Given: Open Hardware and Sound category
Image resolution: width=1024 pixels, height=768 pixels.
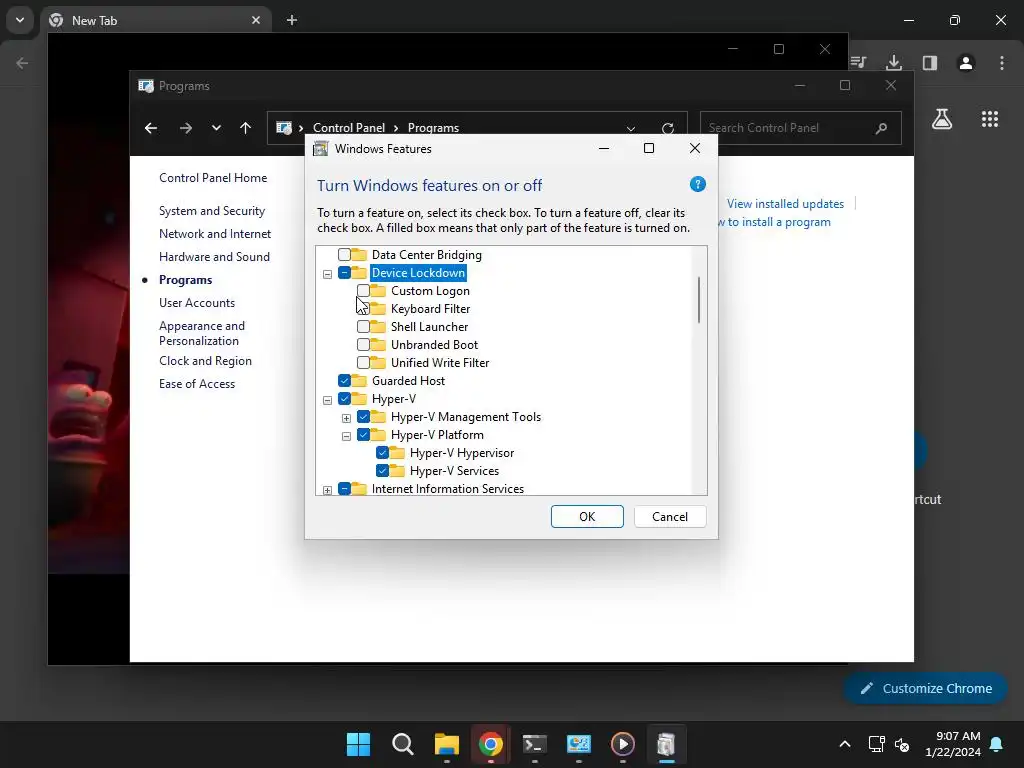Looking at the screenshot, I should tap(214, 257).
